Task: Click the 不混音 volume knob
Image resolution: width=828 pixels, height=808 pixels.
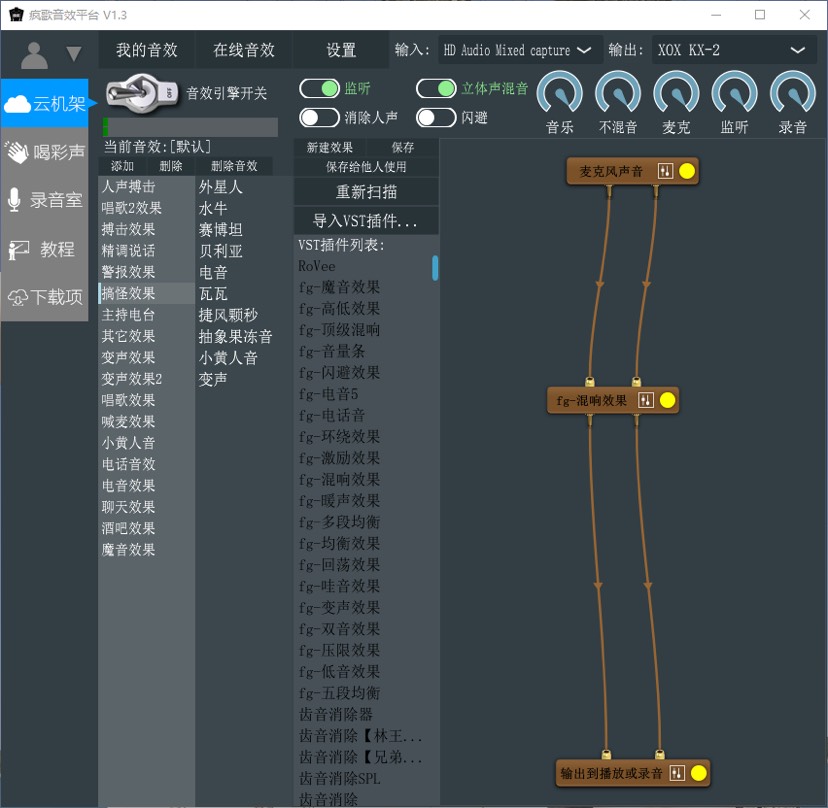Action: tap(618, 93)
